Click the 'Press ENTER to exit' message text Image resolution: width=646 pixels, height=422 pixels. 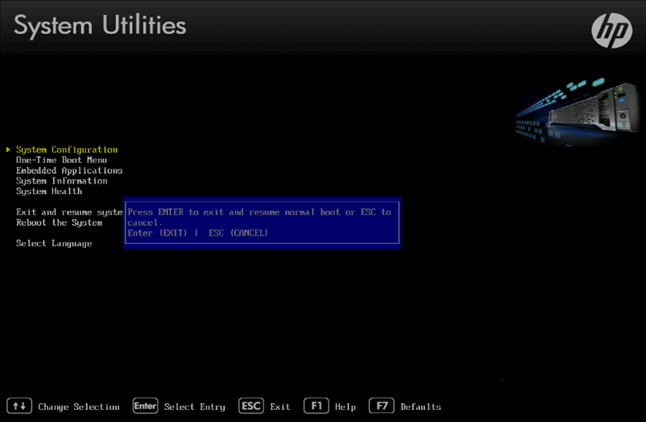tap(260, 217)
